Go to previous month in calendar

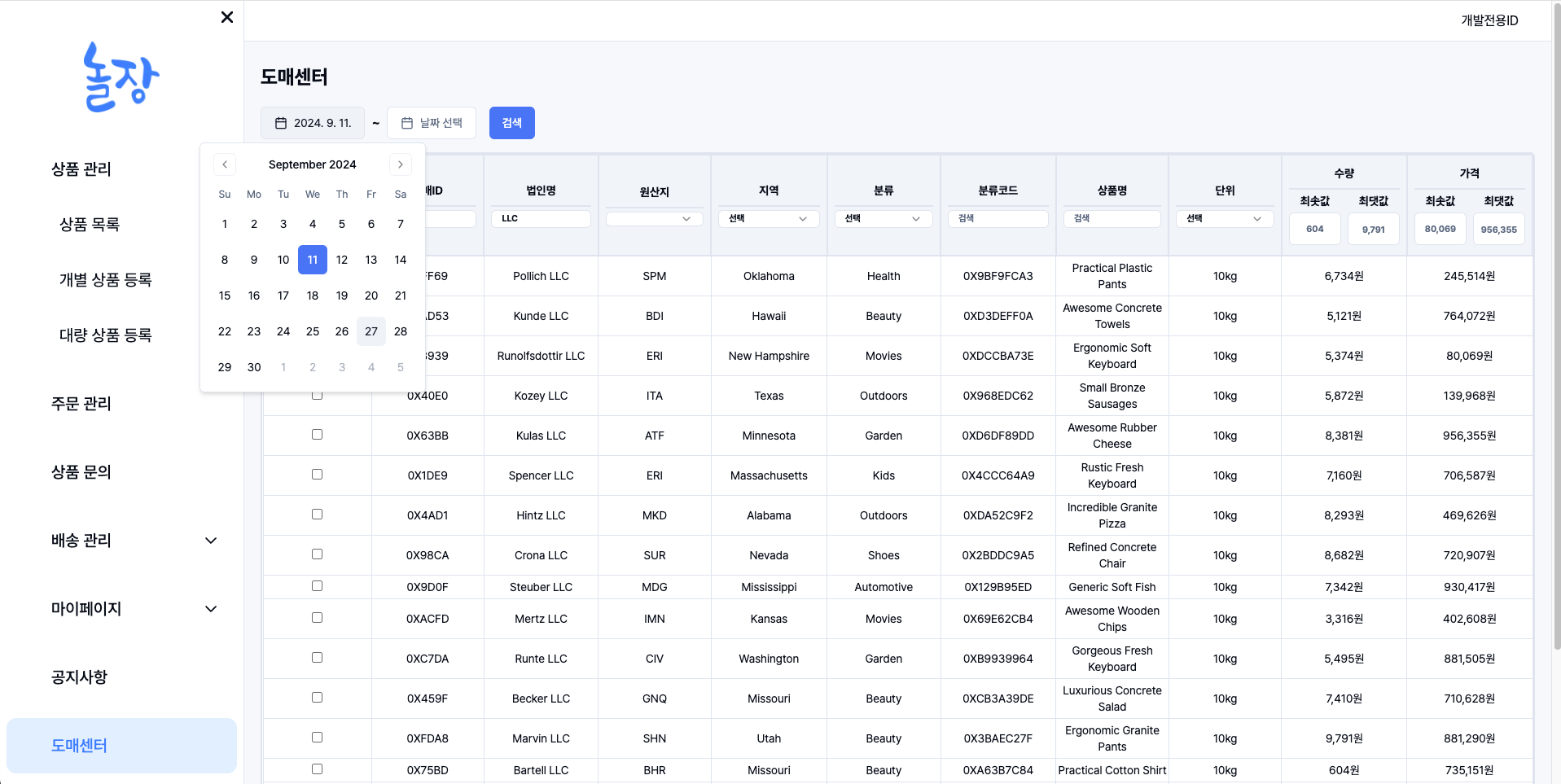coord(225,164)
